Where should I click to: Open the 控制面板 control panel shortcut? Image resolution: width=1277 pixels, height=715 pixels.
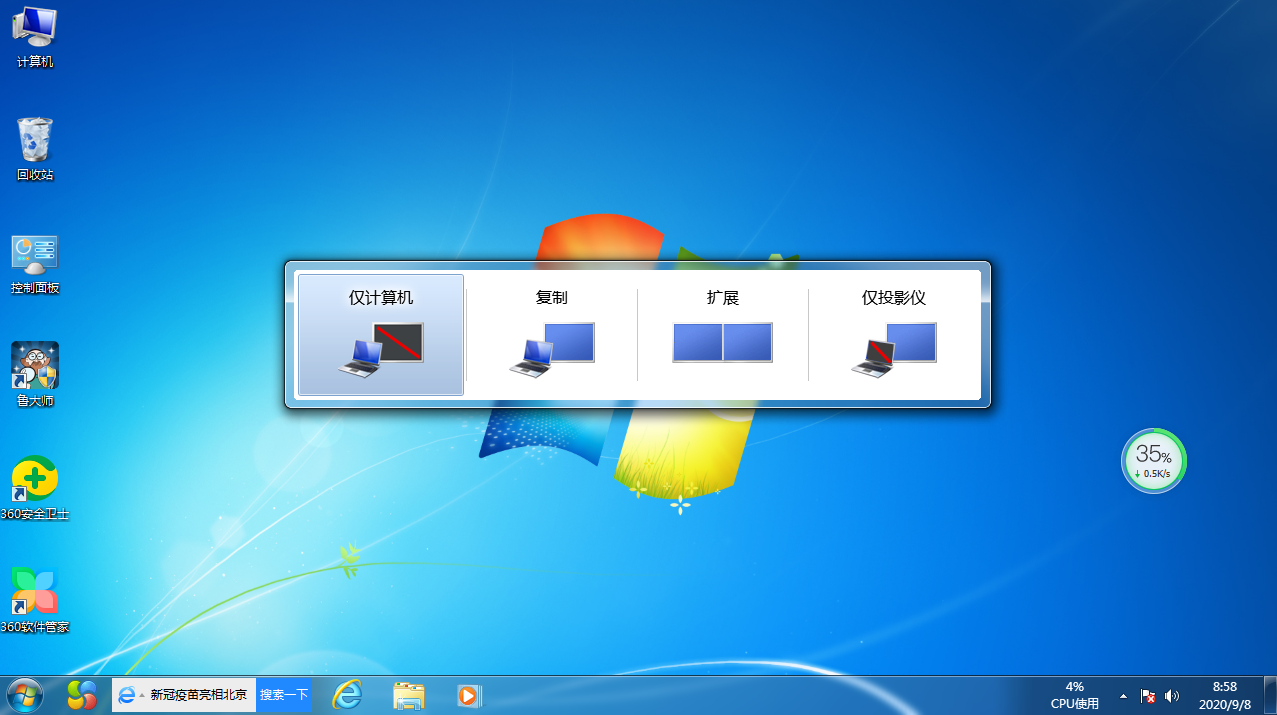[35, 263]
